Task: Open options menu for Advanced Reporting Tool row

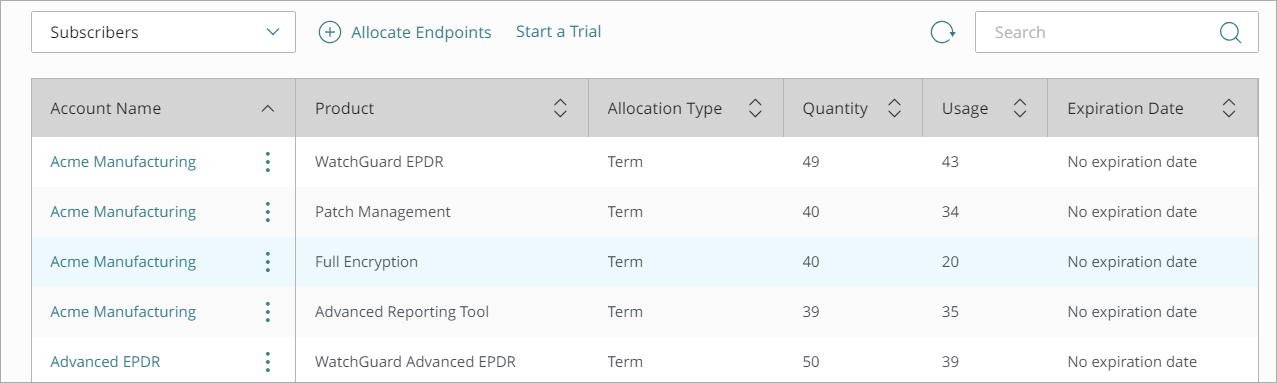Action: (267, 311)
